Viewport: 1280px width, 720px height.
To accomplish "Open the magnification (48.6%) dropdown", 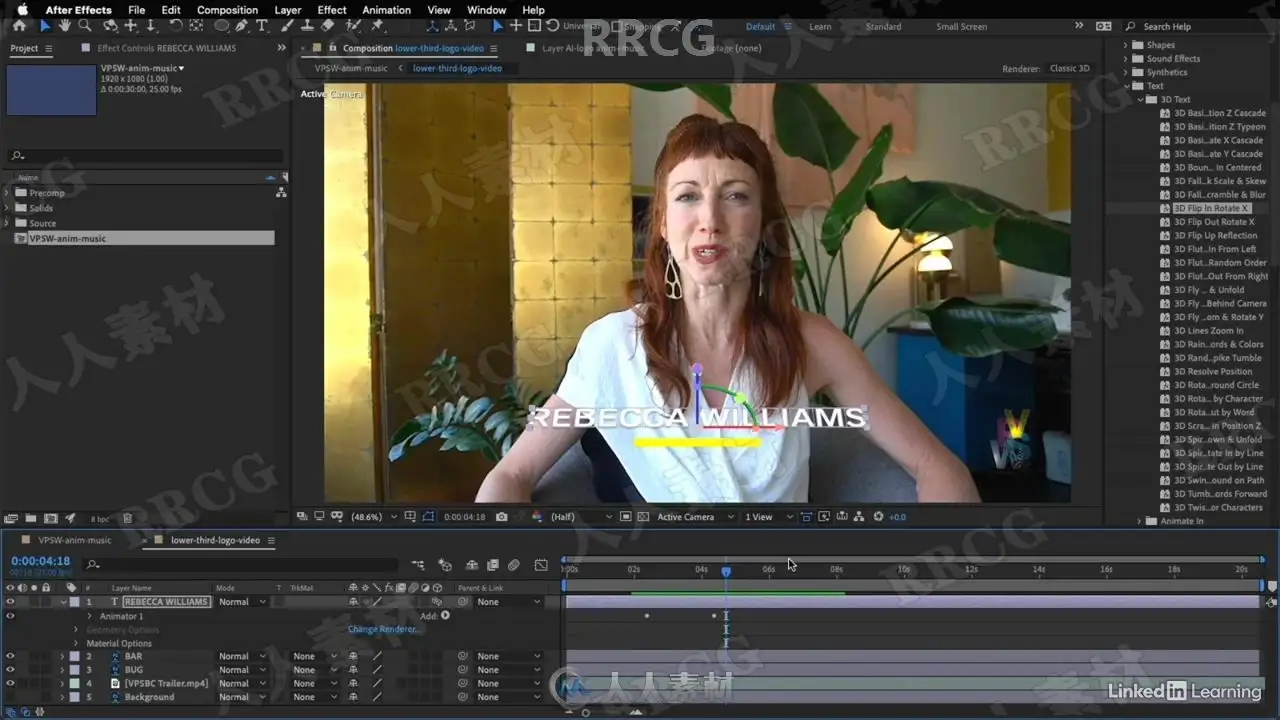I will pos(372,517).
